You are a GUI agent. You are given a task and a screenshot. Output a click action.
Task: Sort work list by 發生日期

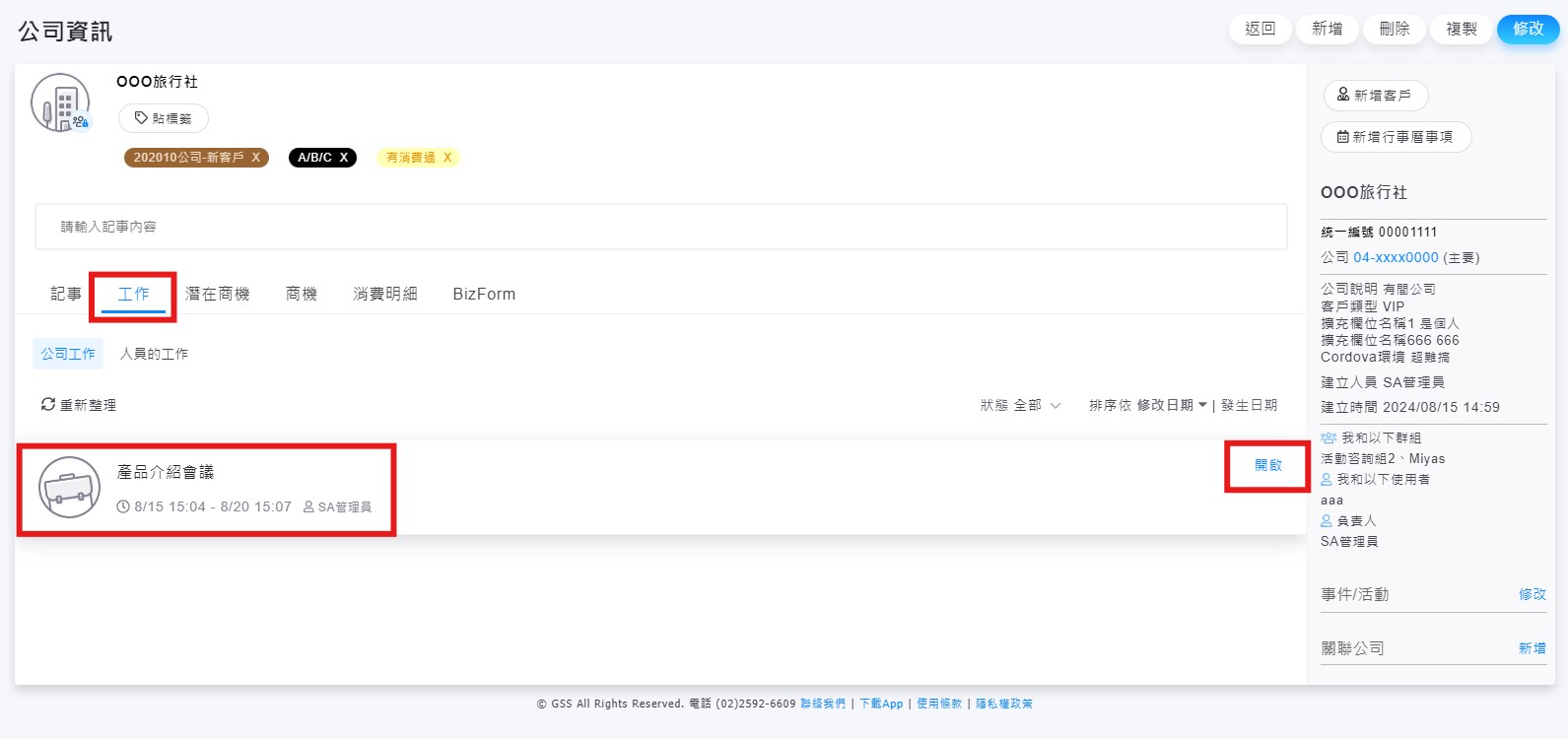coord(1249,405)
